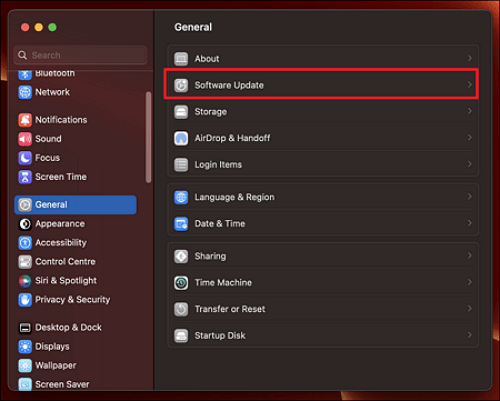Click the Startup Disk icon
This screenshot has height=401, width=500.
click(x=181, y=336)
